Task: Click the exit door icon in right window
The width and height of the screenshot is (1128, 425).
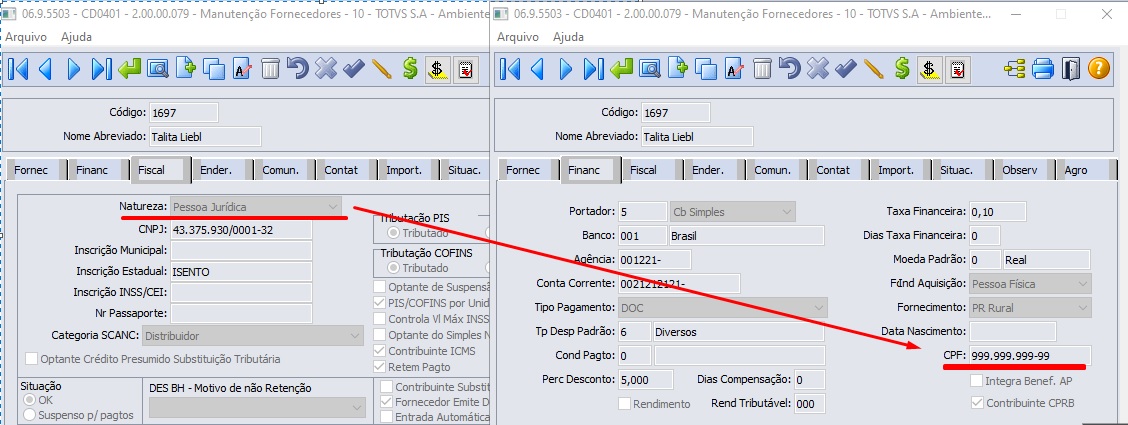Action: (x=1070, y=69)
